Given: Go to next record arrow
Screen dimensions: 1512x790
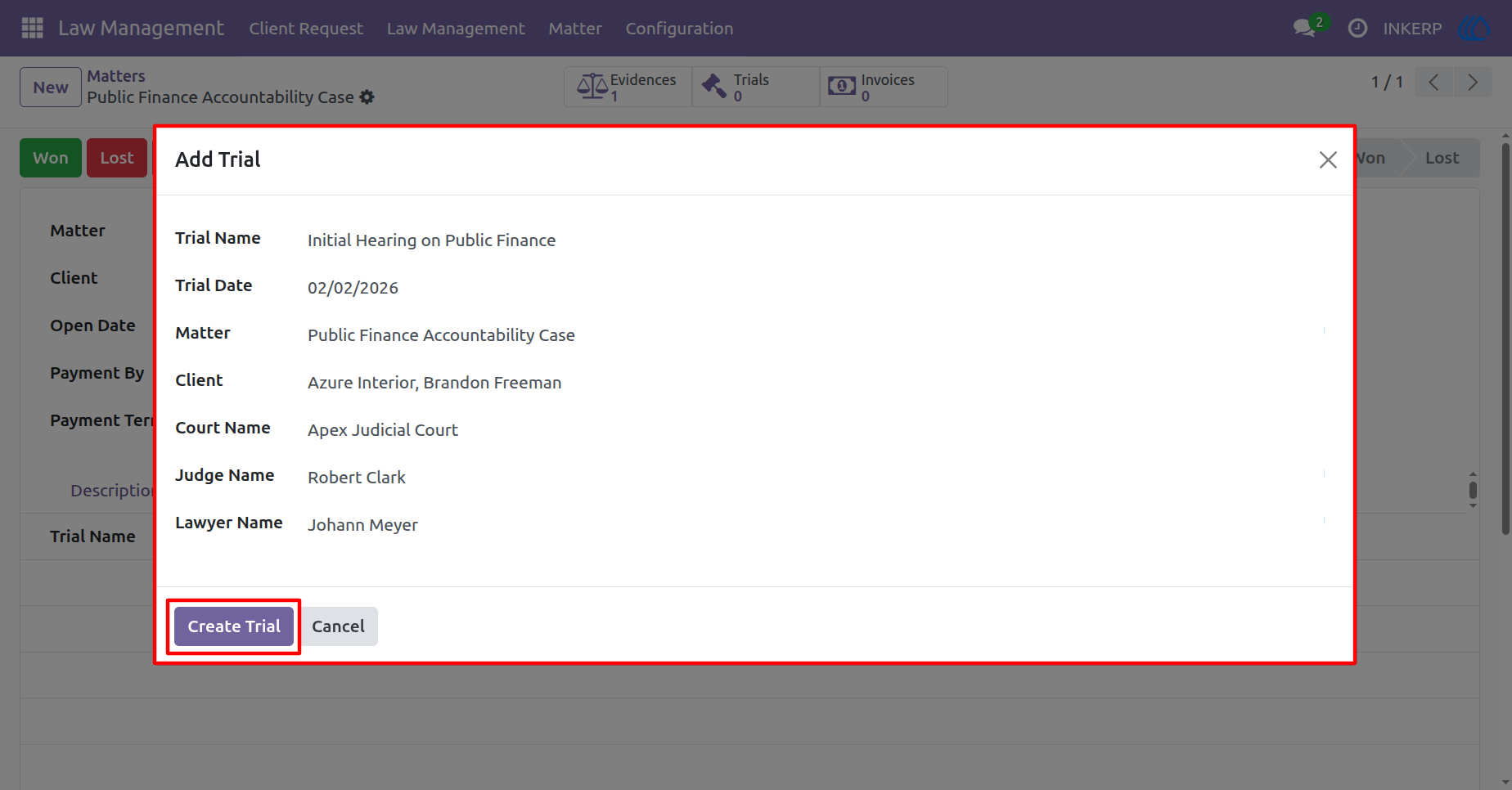Looking at the screenshot, I should [x=1473, y=82].
